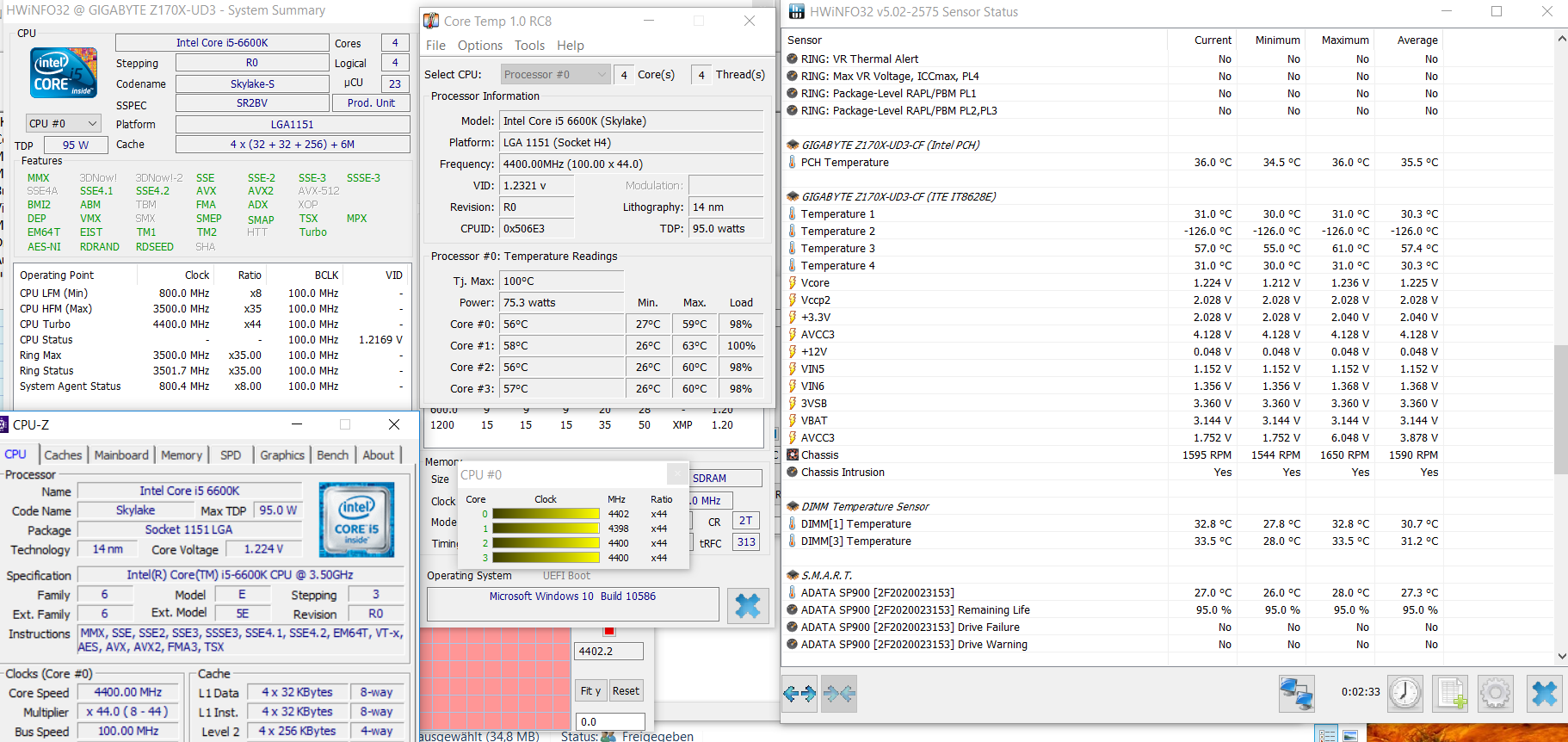Viewport: 1568px width, 742px height.
Task: Open the remote network monitors icon in HWiNFO sensors
Action: click(1296, 693)
